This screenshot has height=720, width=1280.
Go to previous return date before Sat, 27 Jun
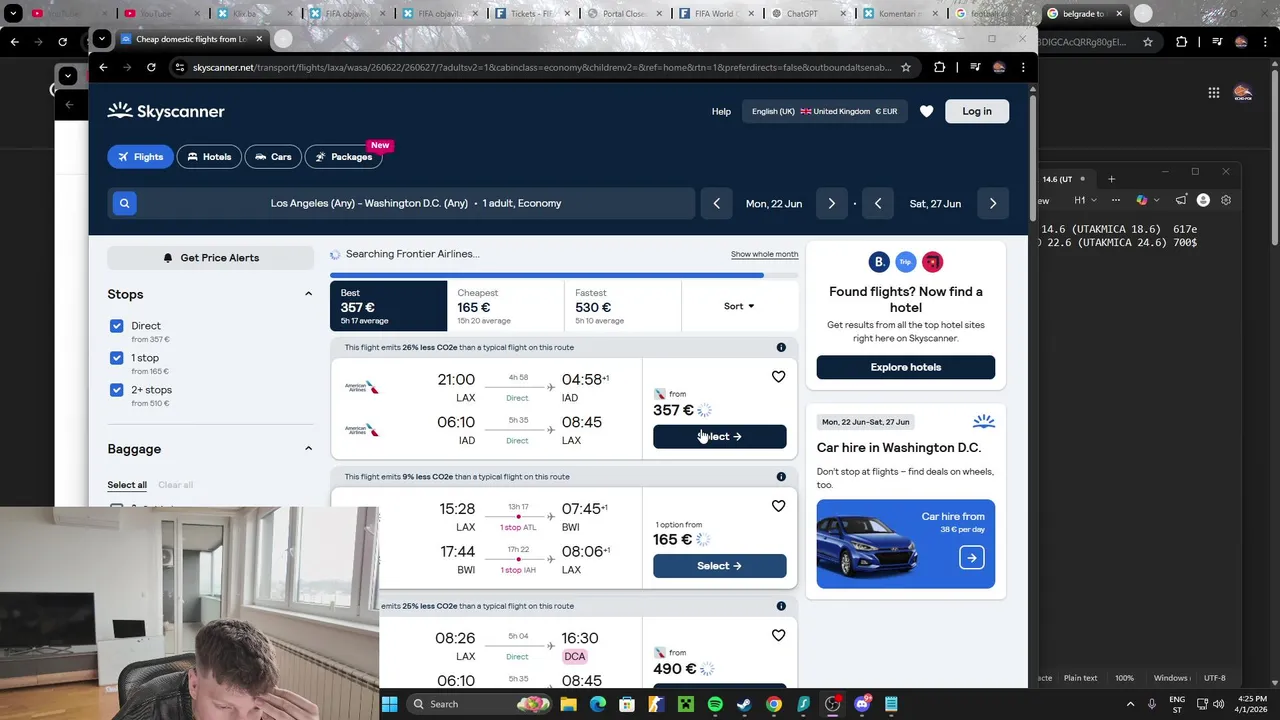(877, 203)
